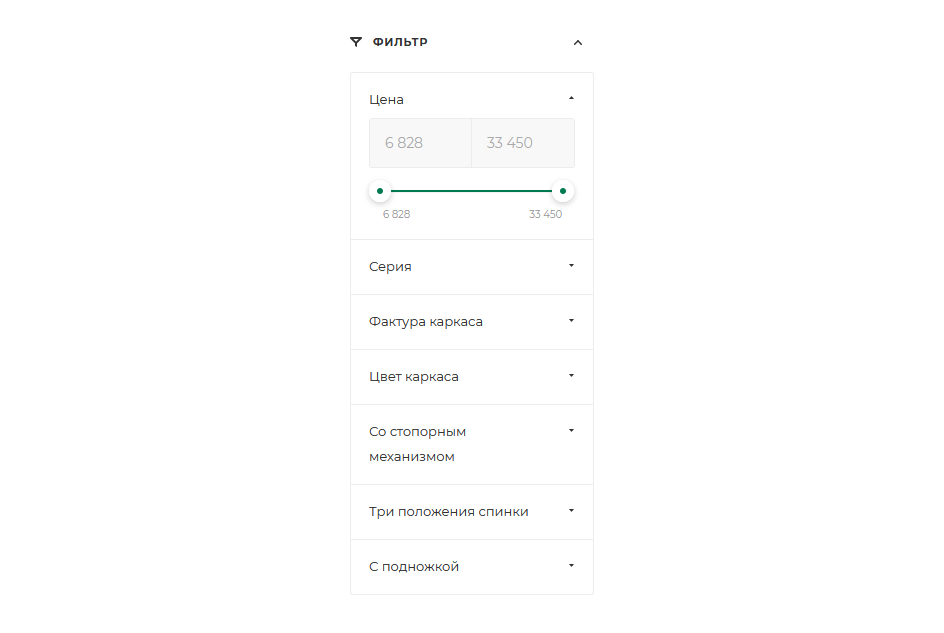Click the left price slider handle
The width and height of the screenshot is (944, 633).
coord(380,191)
